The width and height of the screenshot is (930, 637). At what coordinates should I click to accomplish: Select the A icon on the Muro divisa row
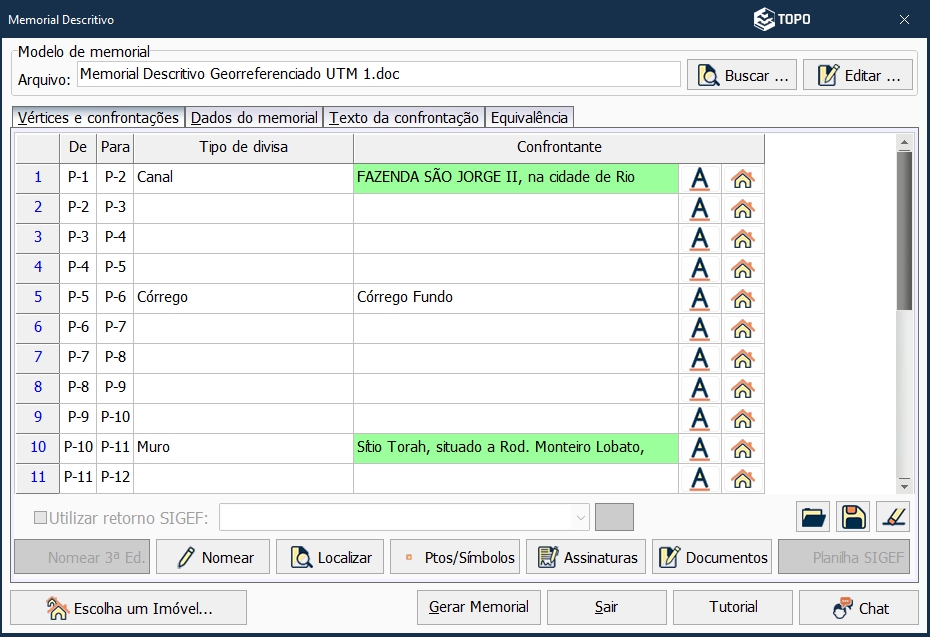tap(700, 448)
